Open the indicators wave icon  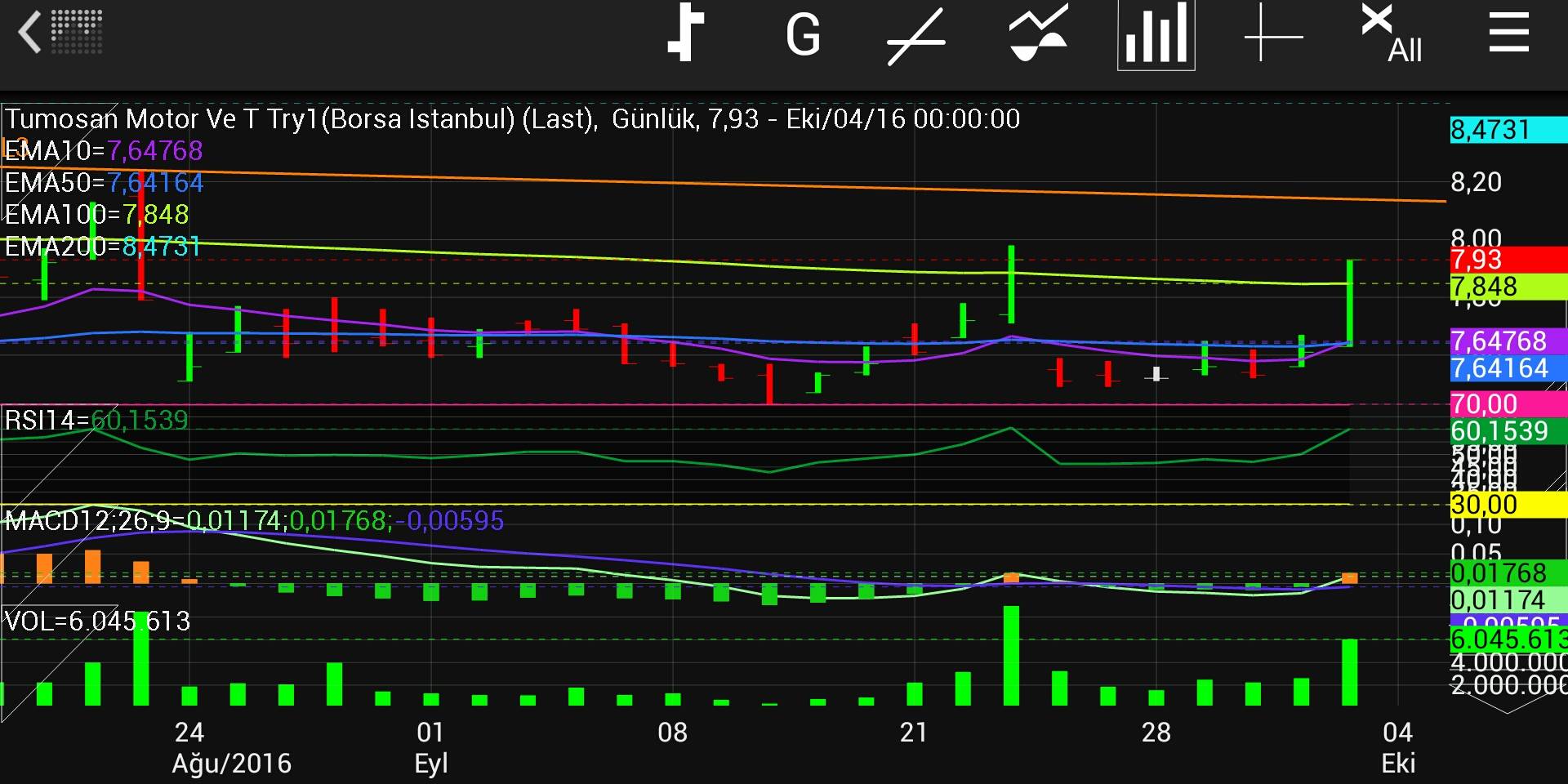(x=1038, y=34)
